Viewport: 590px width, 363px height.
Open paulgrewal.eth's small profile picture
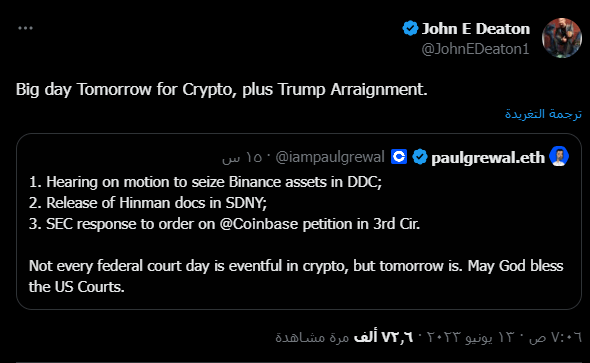pyautogui.click(x=559, y=156)
